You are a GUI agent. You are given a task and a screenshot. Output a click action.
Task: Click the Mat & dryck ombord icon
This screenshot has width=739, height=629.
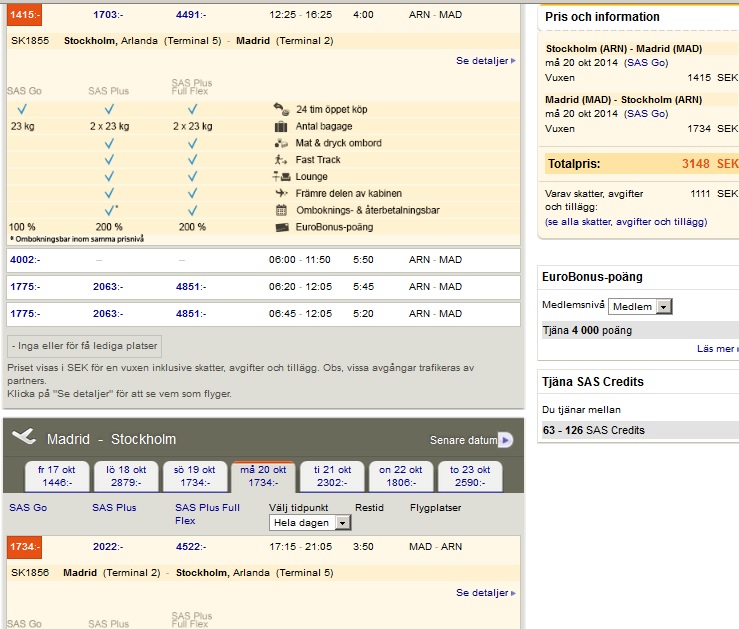(280, 143)
